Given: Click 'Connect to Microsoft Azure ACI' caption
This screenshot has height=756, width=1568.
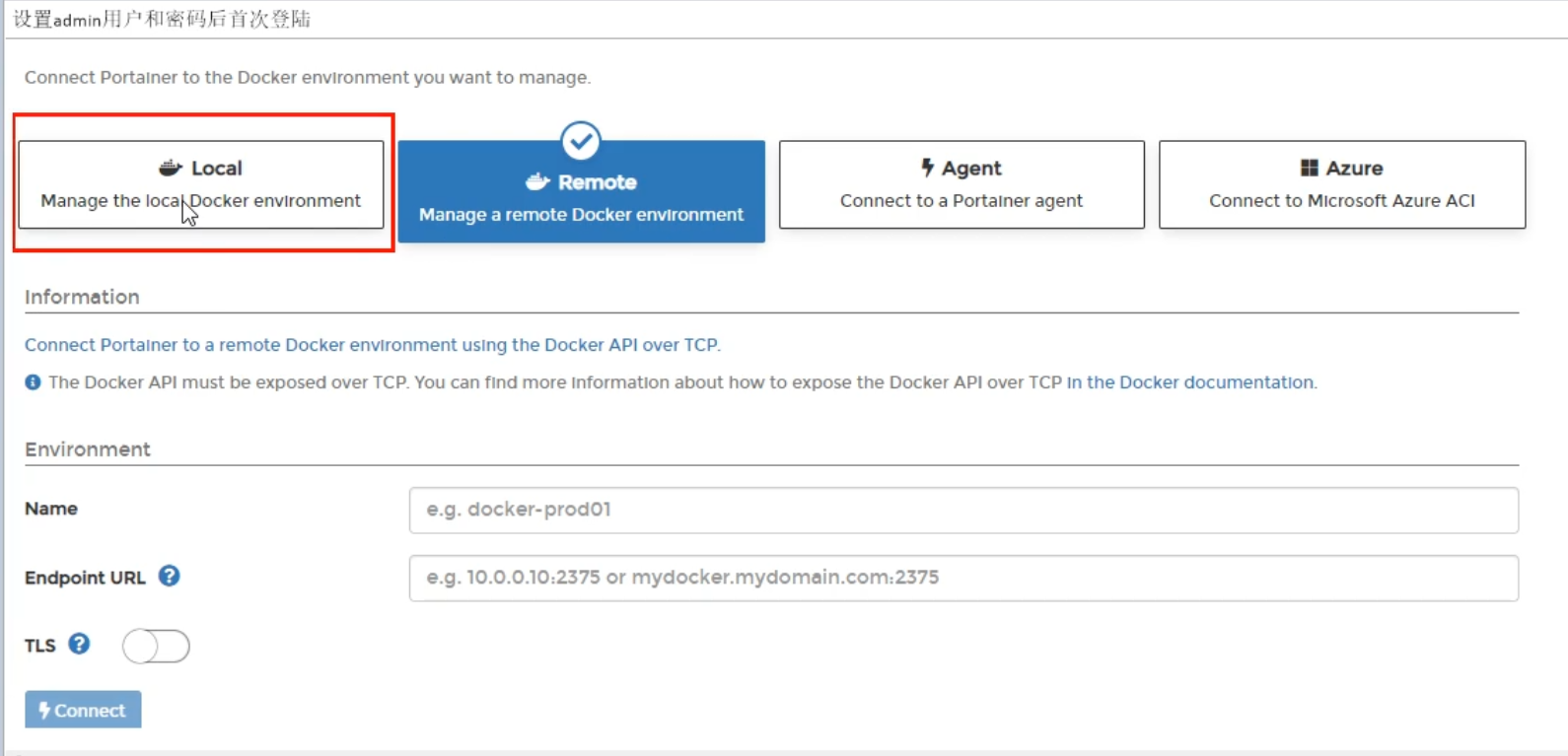Looking at the screenshot, I should coord(1342,200).
